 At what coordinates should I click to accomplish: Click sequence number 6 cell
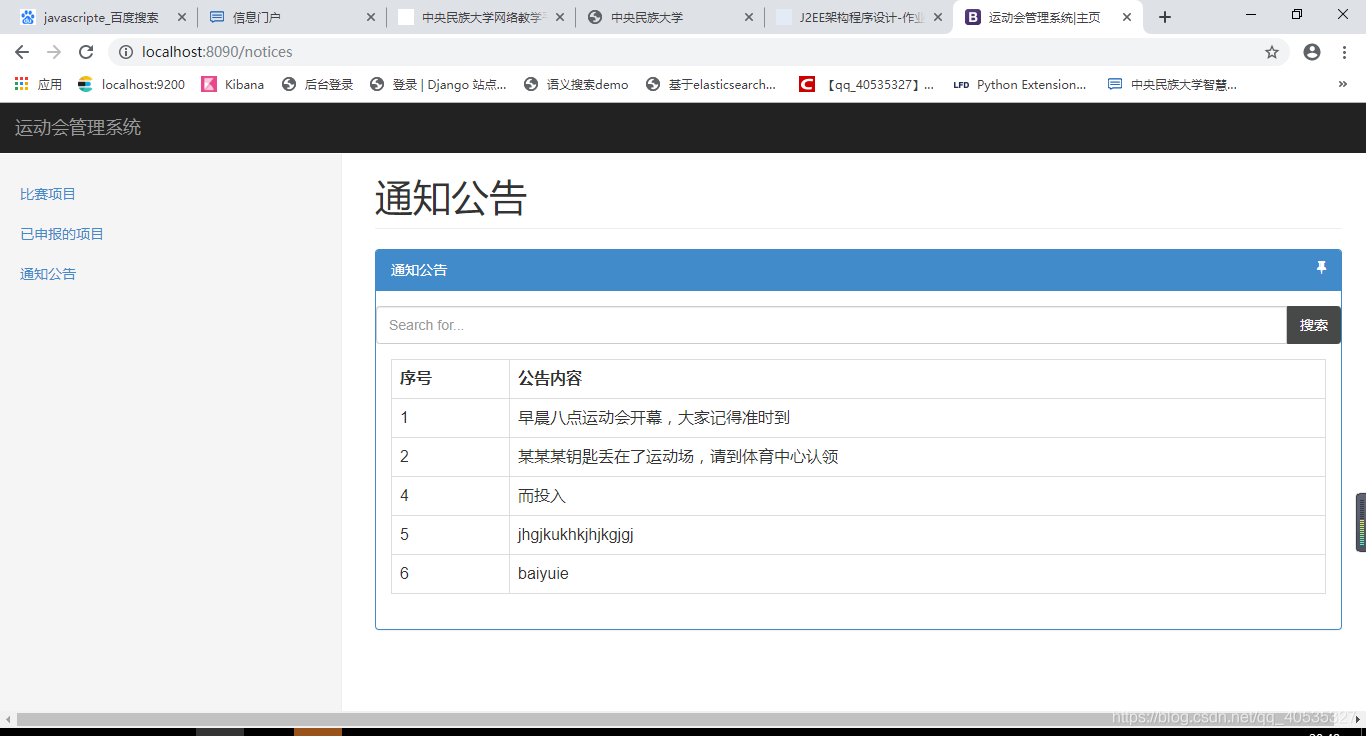pos(450,574)
